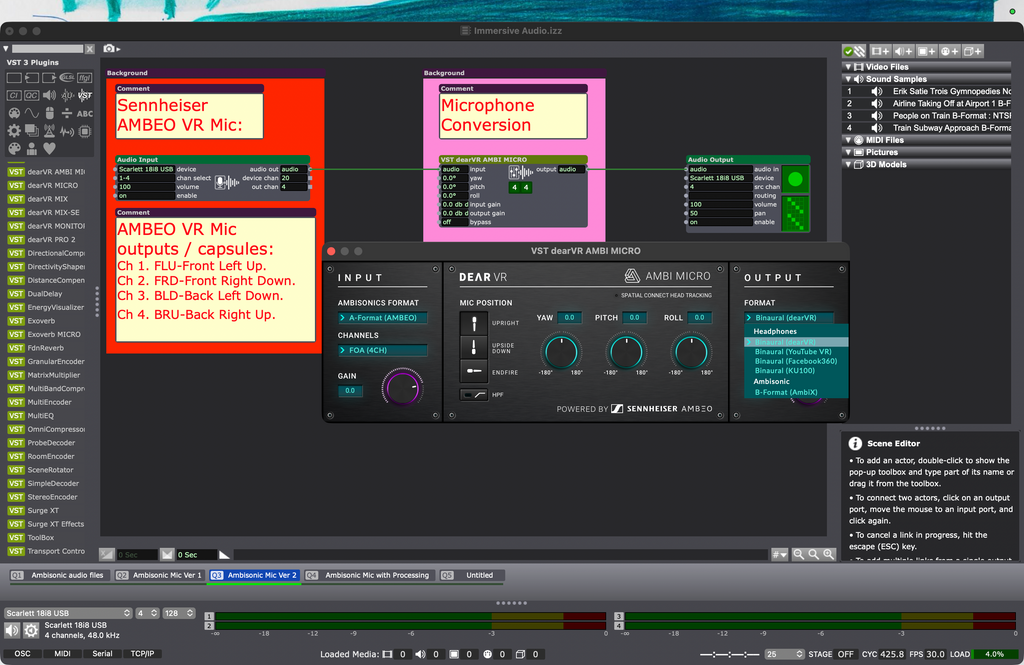Select the Upside Down mic position button
Image resolution: width=1024 pixels, height=665 pixels.
click(x=473, y=347)
